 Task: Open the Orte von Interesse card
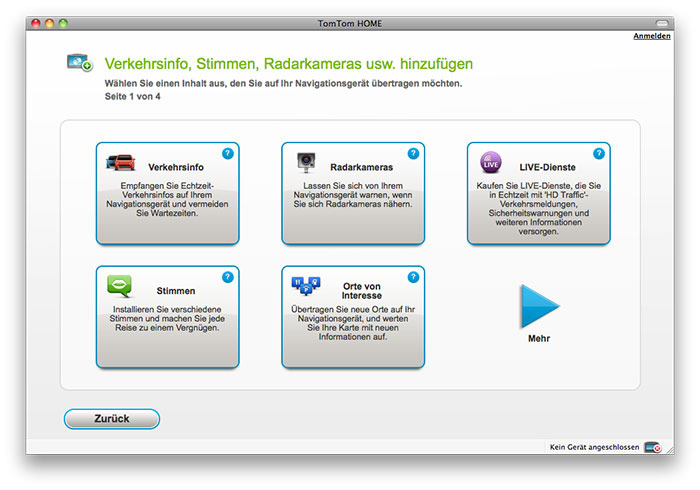tap(353, 317)
